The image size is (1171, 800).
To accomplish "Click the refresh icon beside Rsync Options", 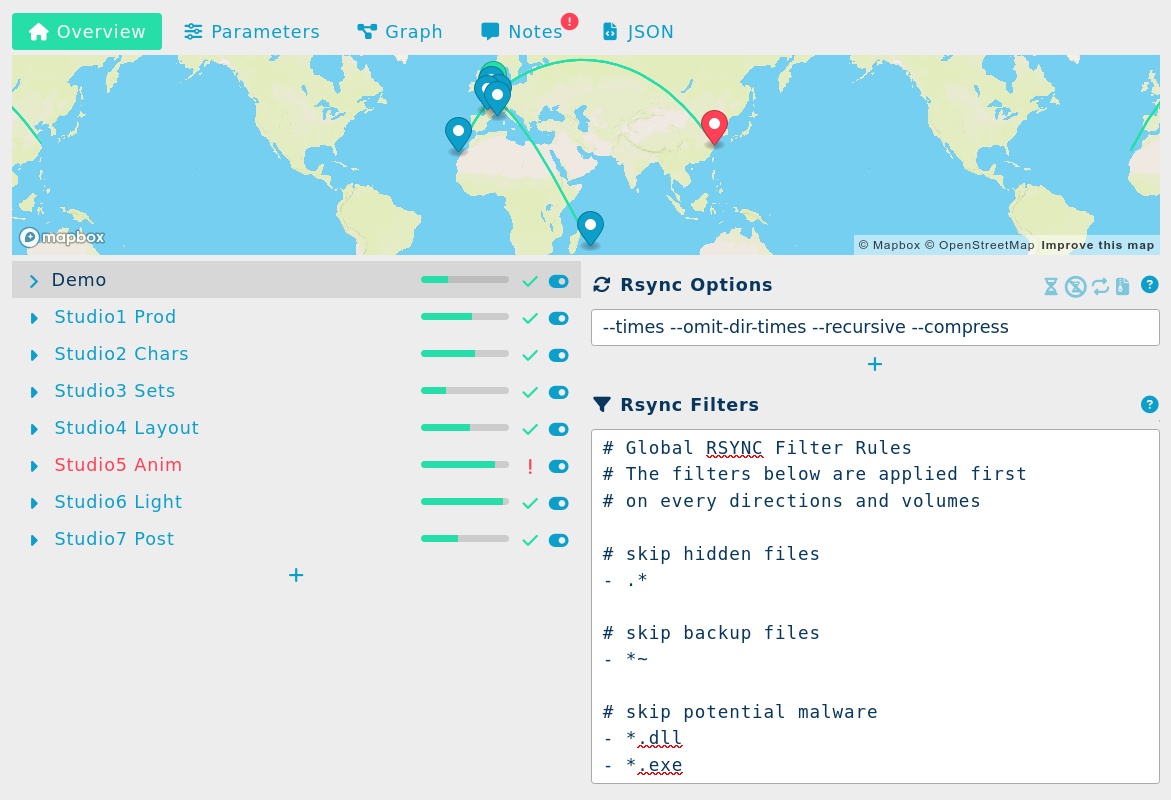I will (x=601, y=285).
